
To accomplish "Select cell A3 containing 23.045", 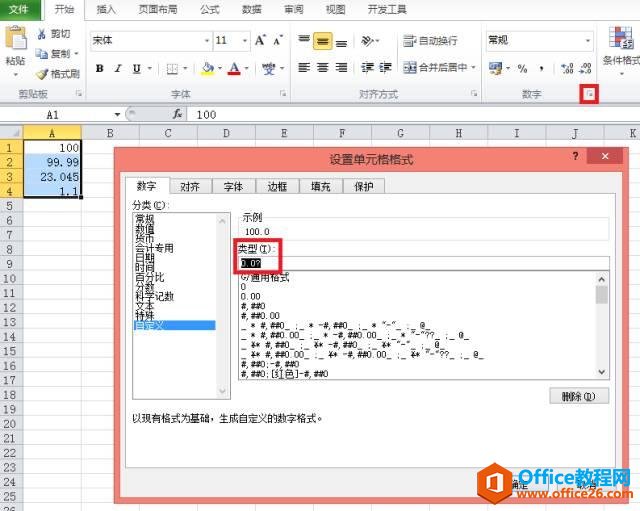I will click(52, 177).
